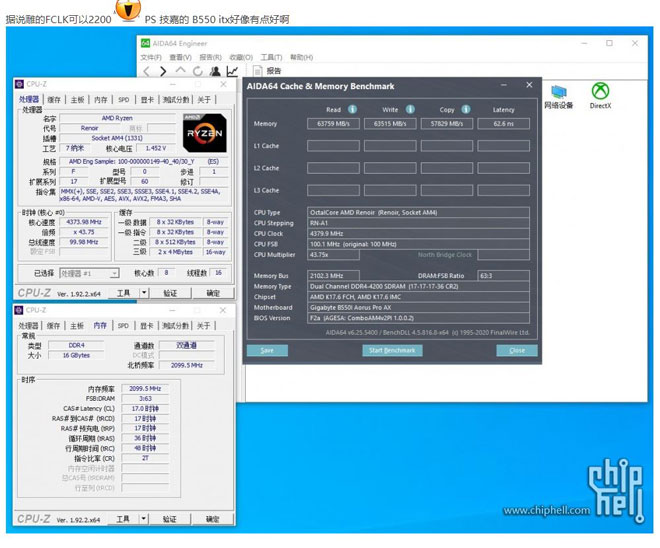660x548 pixels.
Task: Click the Write info icon
Action: click(410, 109)
